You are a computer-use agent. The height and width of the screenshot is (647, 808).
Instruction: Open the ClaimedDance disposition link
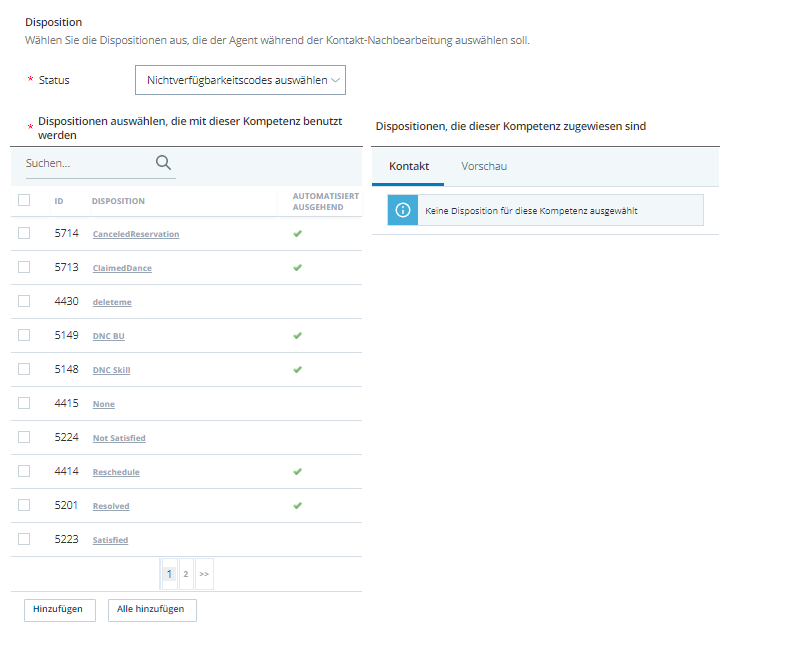point(122,268)
